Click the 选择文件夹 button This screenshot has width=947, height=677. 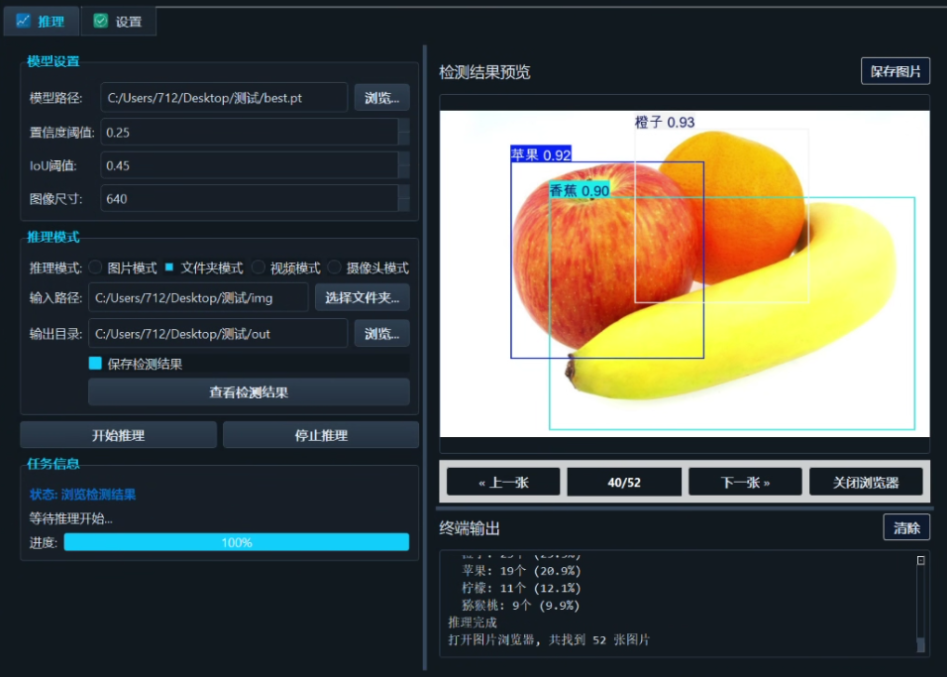click(x=362, y=298)
